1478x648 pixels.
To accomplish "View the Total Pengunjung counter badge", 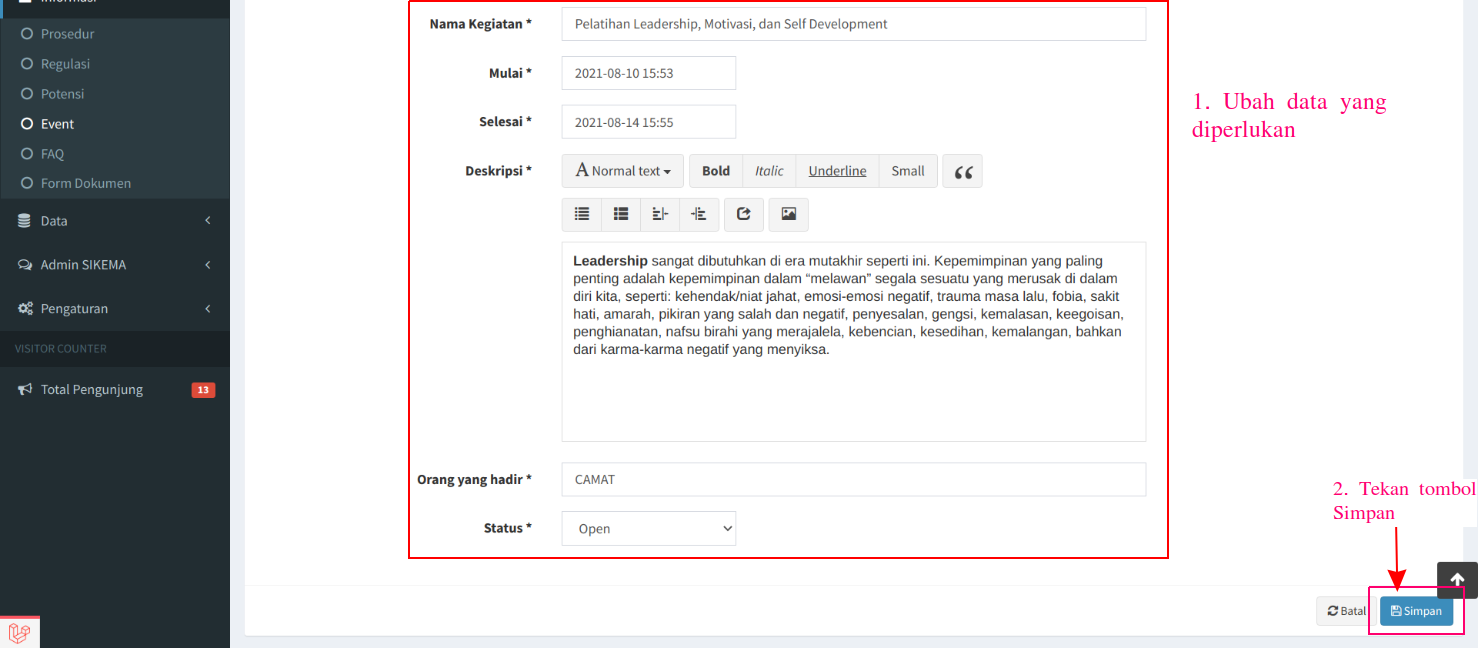I will point(204,389).
